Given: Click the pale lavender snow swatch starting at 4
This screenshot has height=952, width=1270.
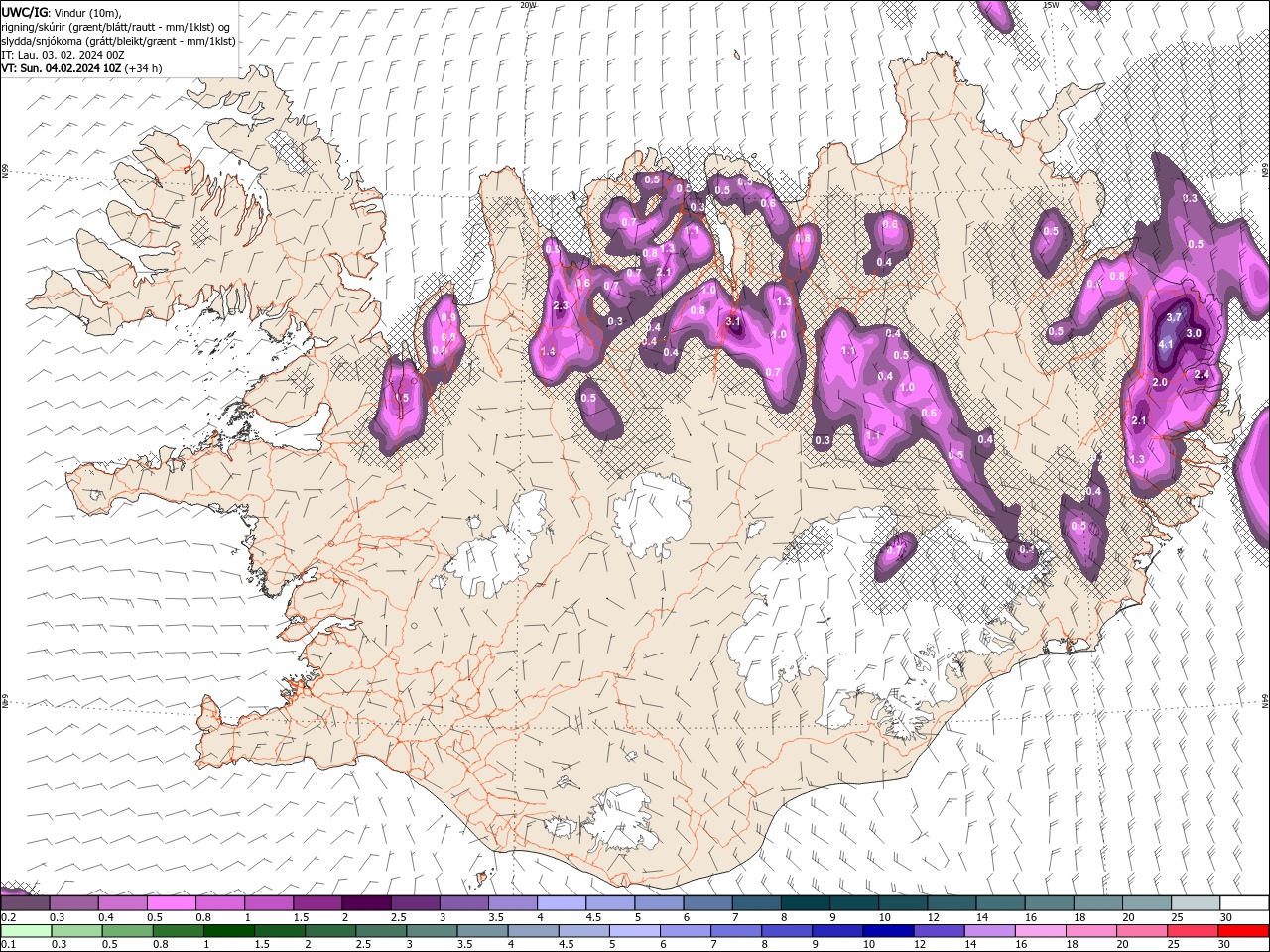Looking at the screenshot, I should point(562,903).
